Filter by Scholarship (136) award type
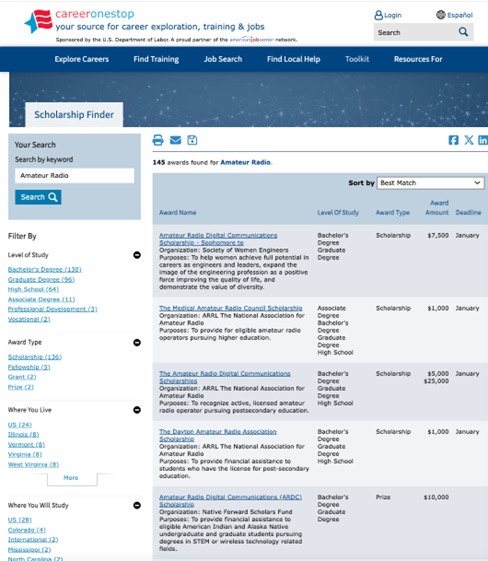This screenshot has width=488, height=561. 35,357
